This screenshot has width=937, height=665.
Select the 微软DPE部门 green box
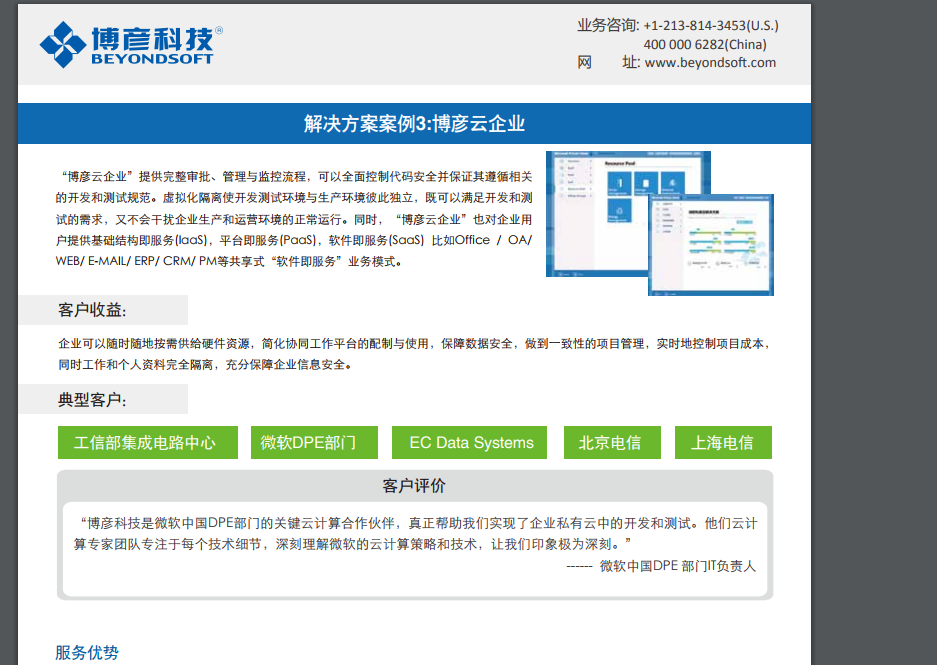(x=314, y=443)
